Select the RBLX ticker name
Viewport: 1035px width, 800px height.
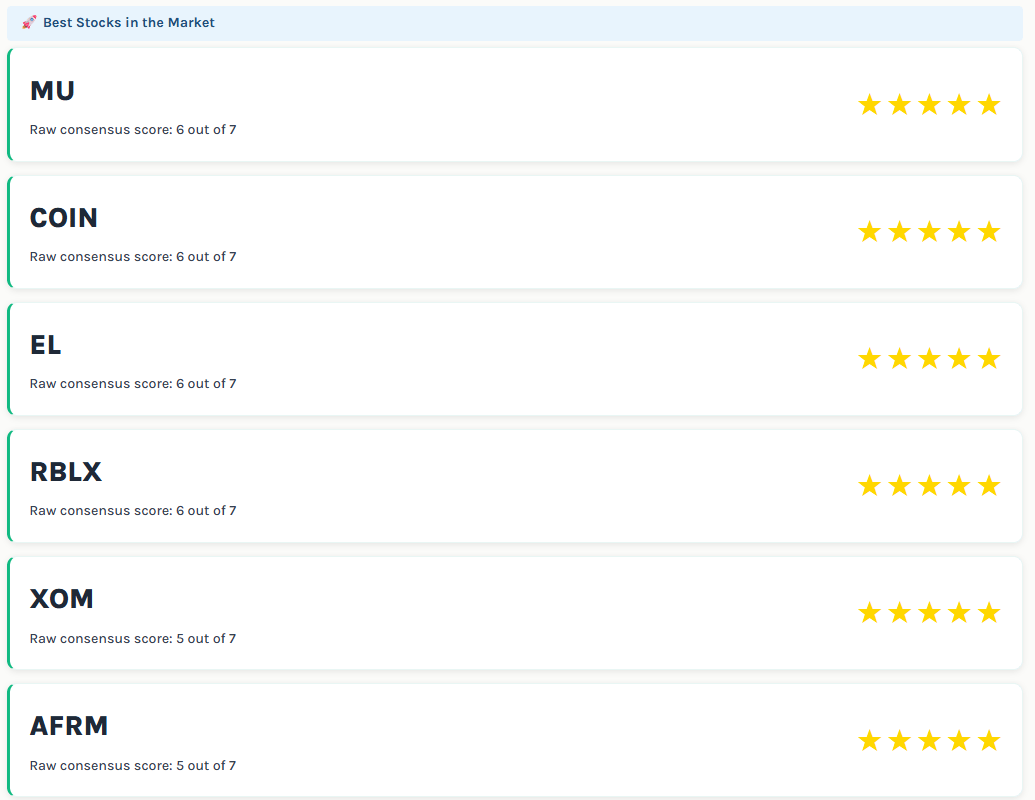(66, 472)
